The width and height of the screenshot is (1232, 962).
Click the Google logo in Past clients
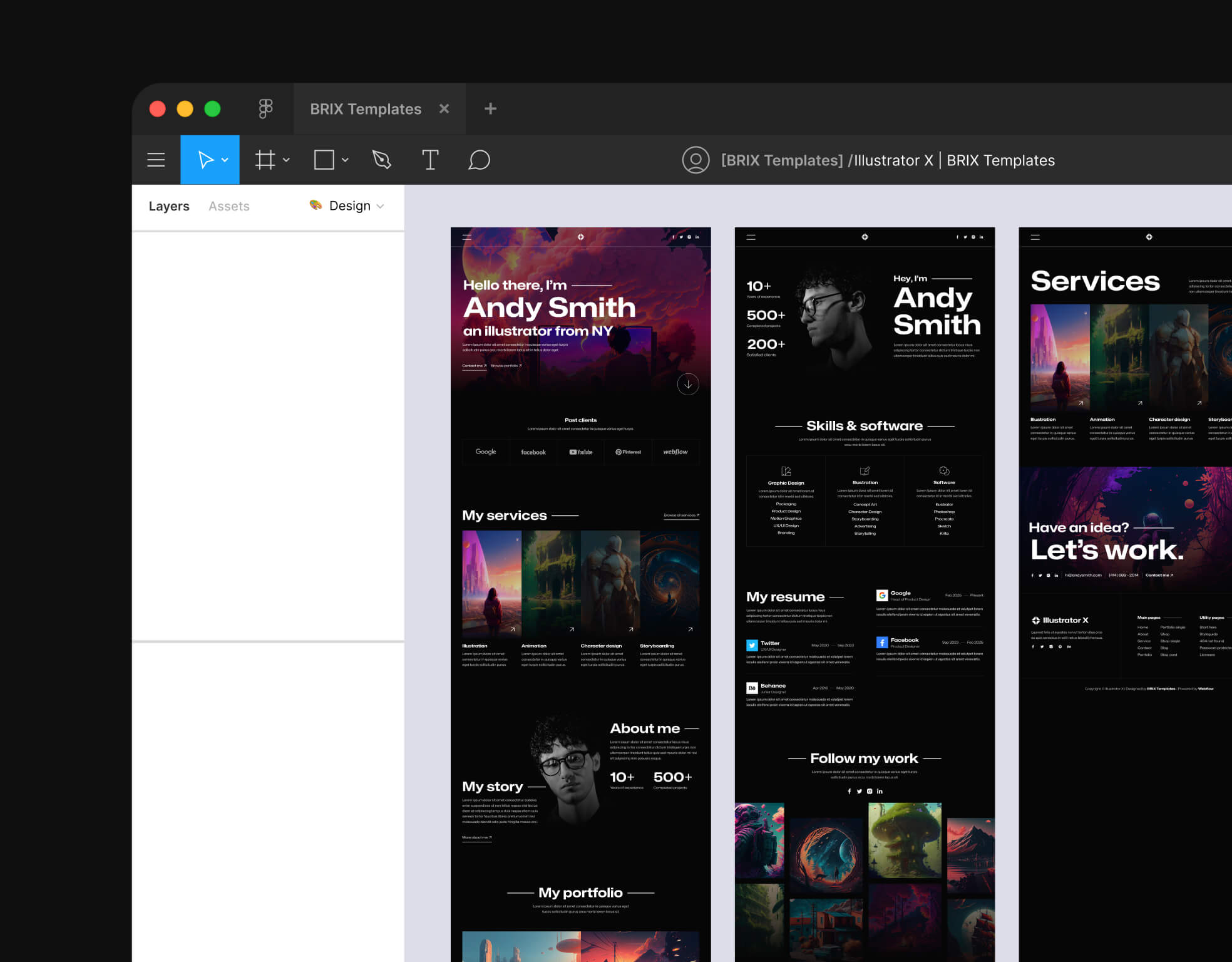[486, 452]
